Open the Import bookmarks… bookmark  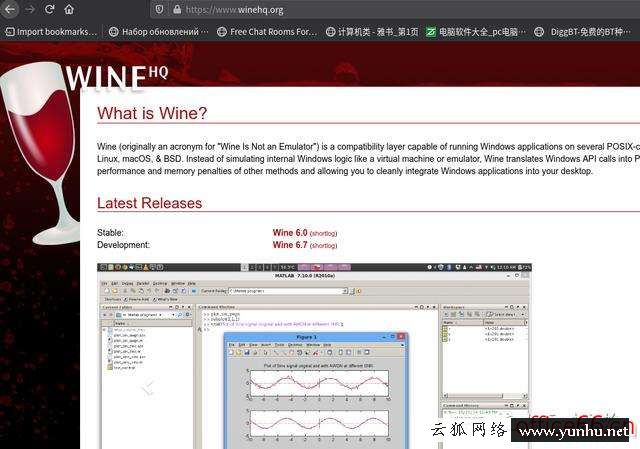(x=51, y=31)
